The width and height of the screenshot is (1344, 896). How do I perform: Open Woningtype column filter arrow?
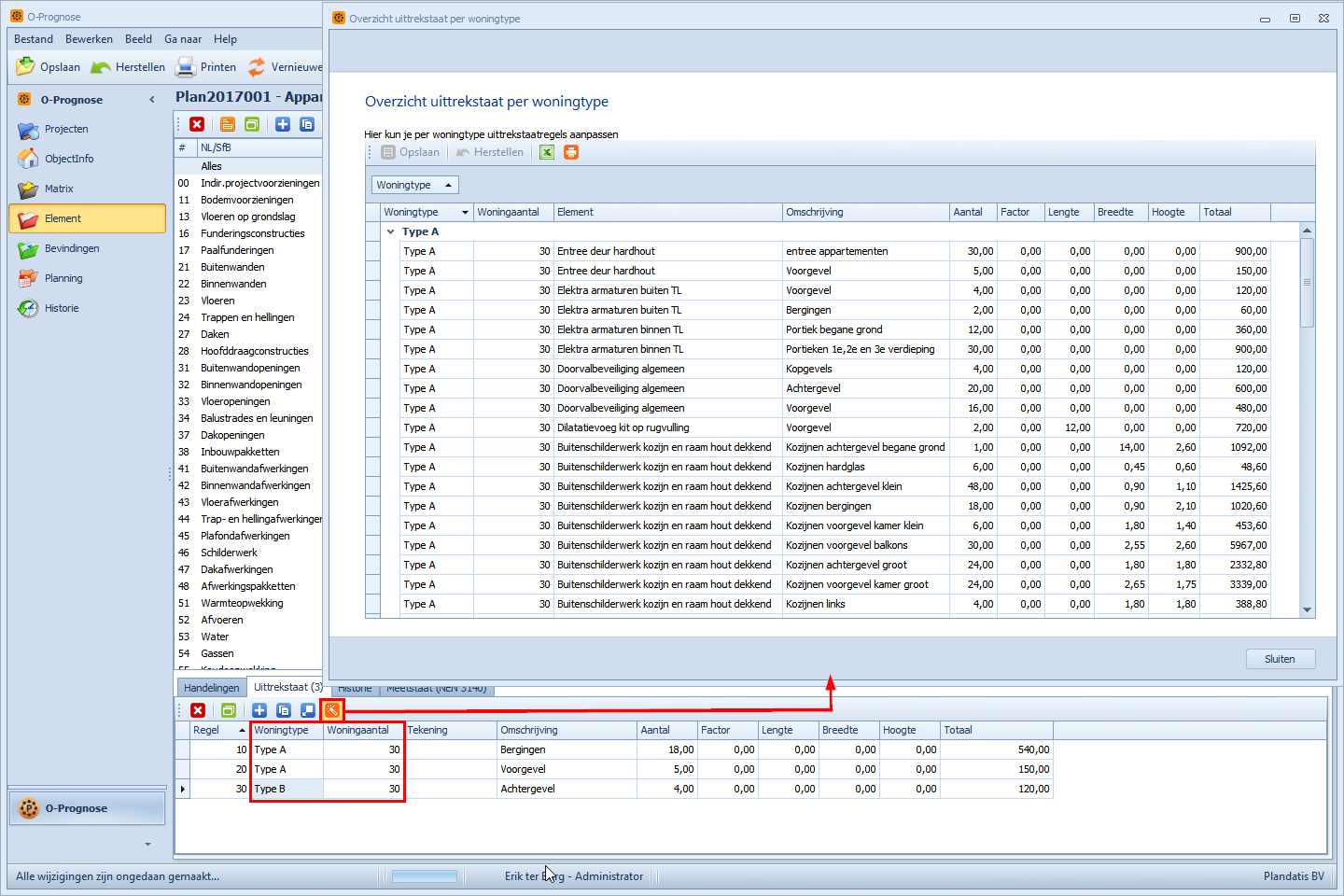click(465, 213)
